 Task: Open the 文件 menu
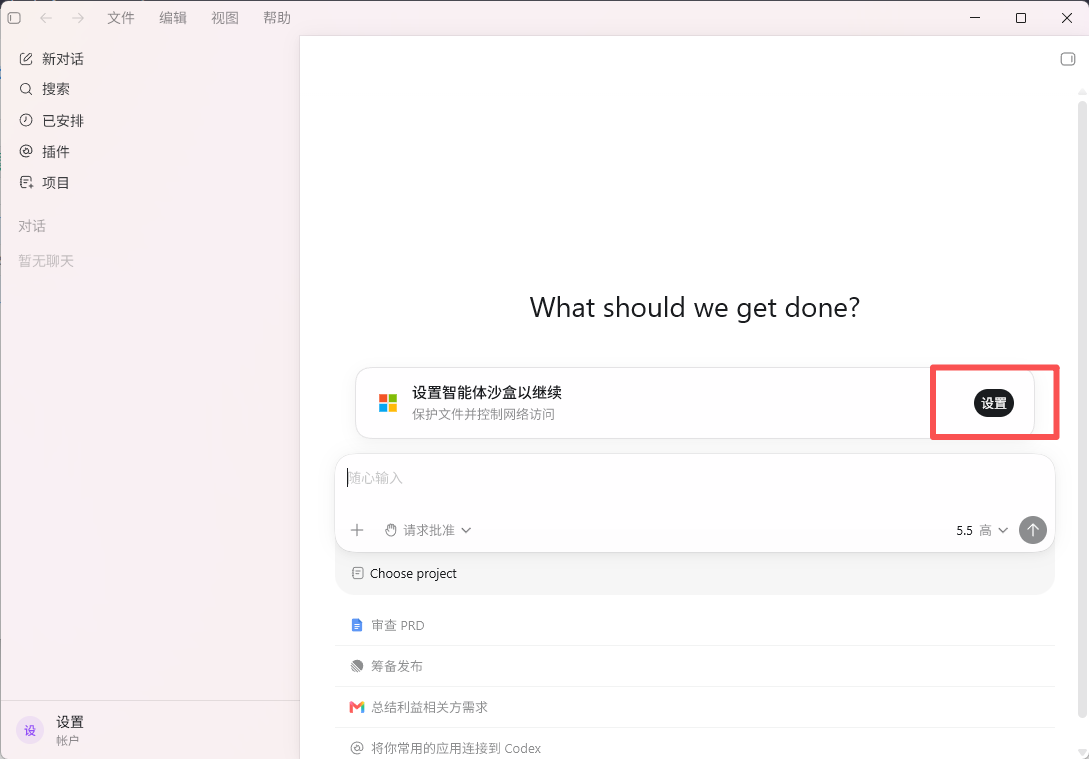pos(120,18)
